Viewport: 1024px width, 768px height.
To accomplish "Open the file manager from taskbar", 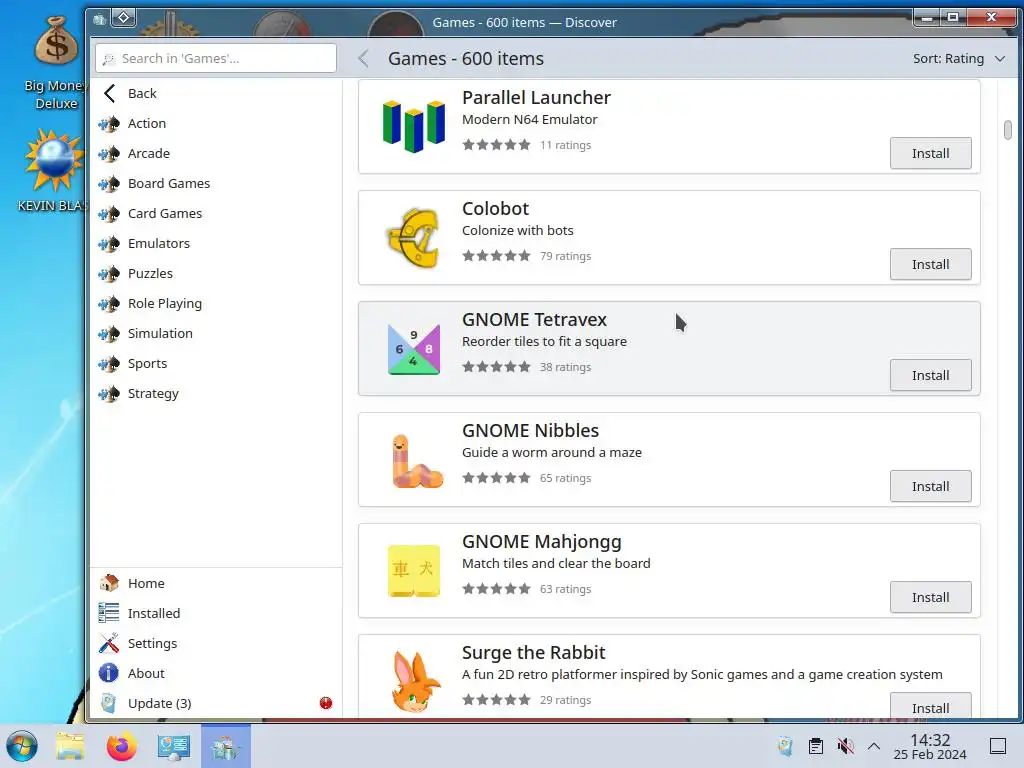I will tap(70, 746).
